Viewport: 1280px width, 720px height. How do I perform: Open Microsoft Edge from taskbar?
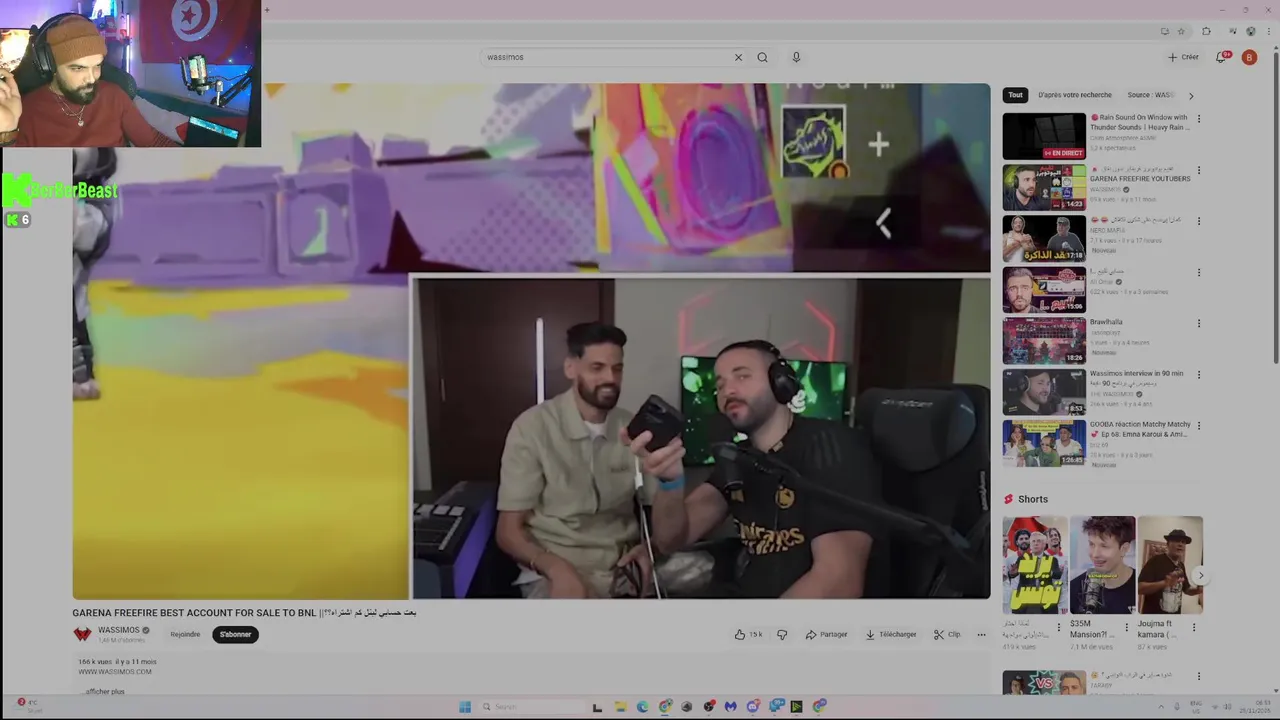[642, 707]
